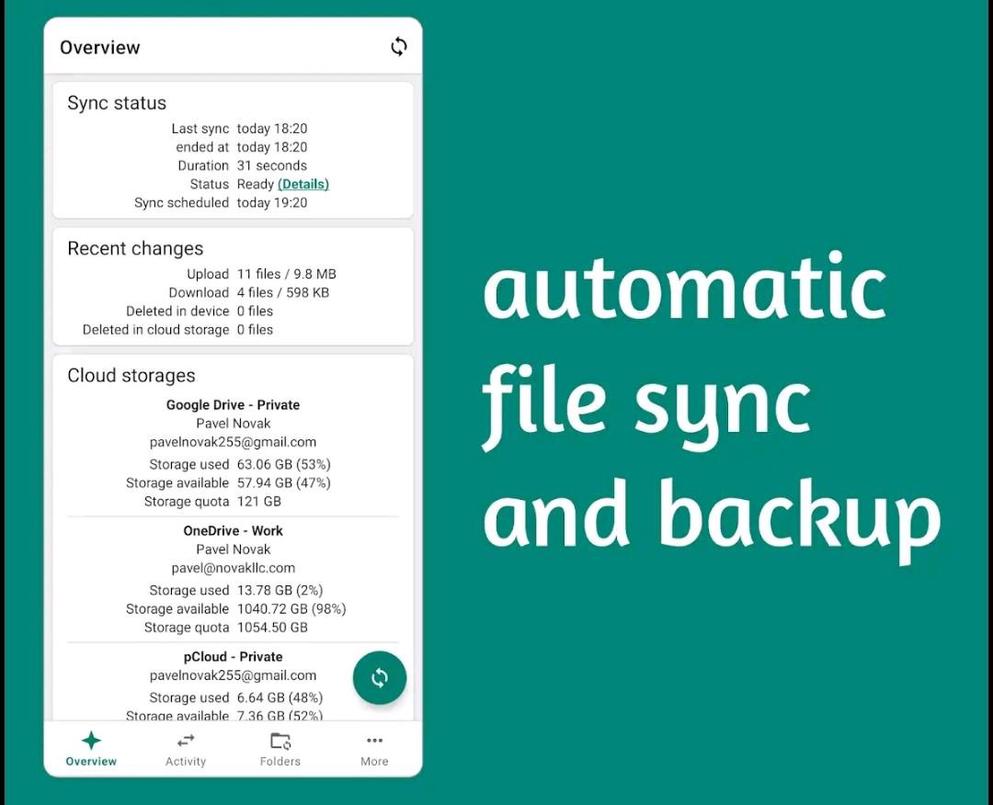Open the More three-dots icon
The image size is (993, 805).
pyautogui.click(x=374, y=741)
